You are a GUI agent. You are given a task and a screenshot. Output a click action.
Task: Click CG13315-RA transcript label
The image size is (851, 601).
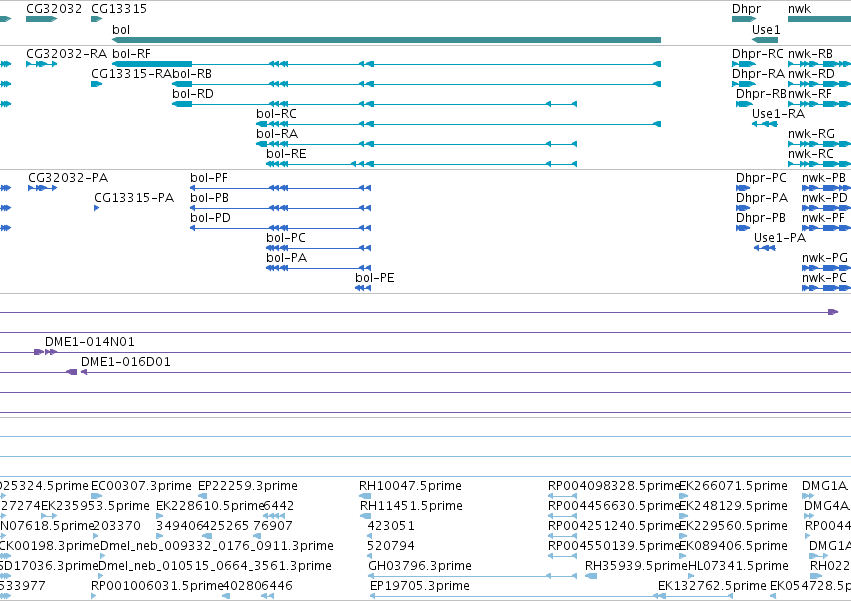pyautogui.click(x=131, y=74)
